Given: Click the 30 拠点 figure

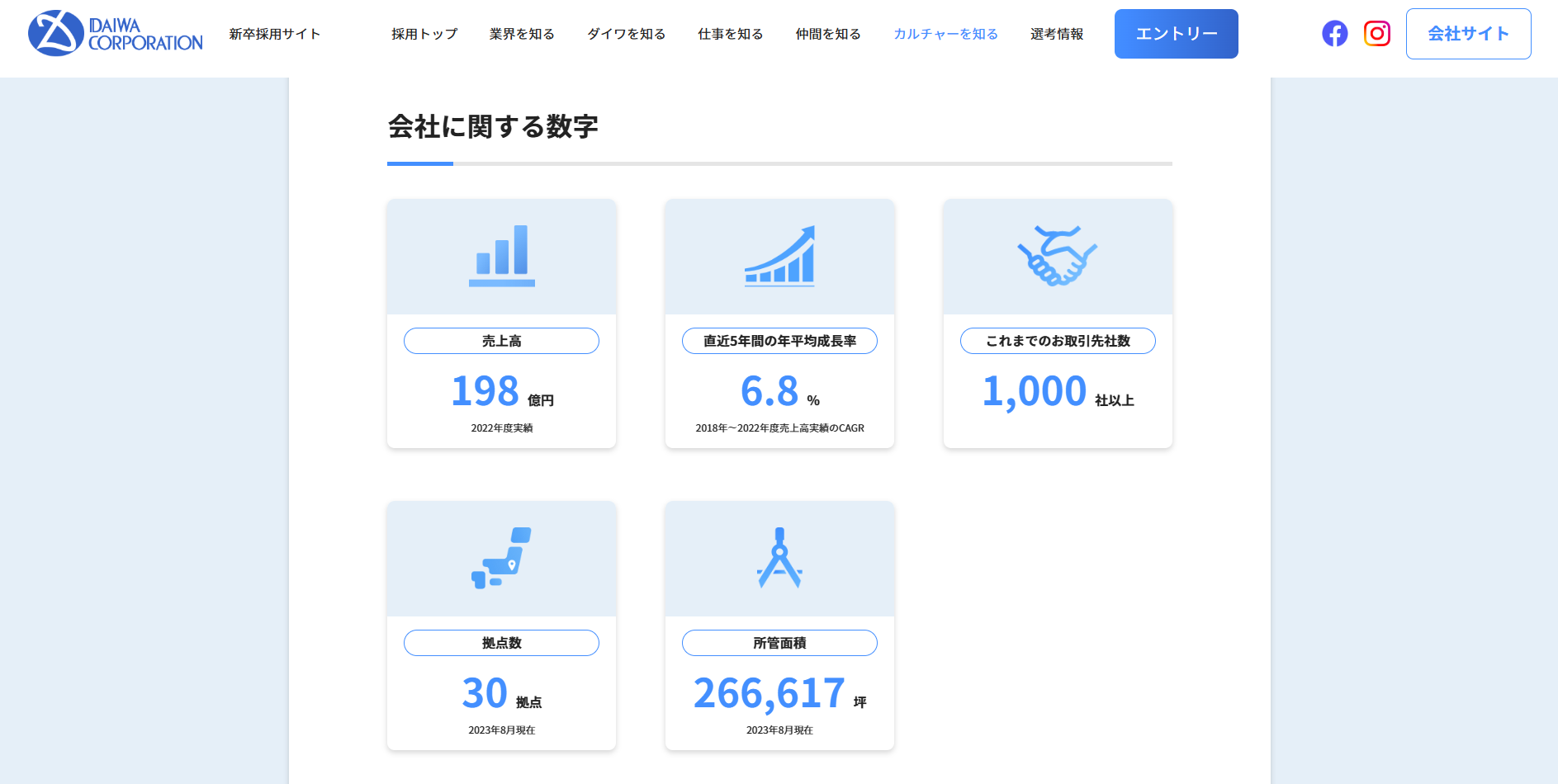Looking at the screenshot, I should [x=502, y=693].
